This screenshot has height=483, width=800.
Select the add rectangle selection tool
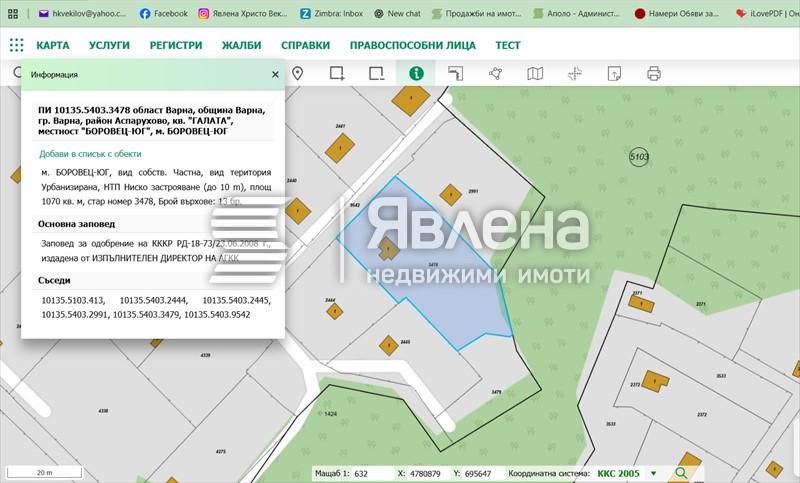pos(337,73)
